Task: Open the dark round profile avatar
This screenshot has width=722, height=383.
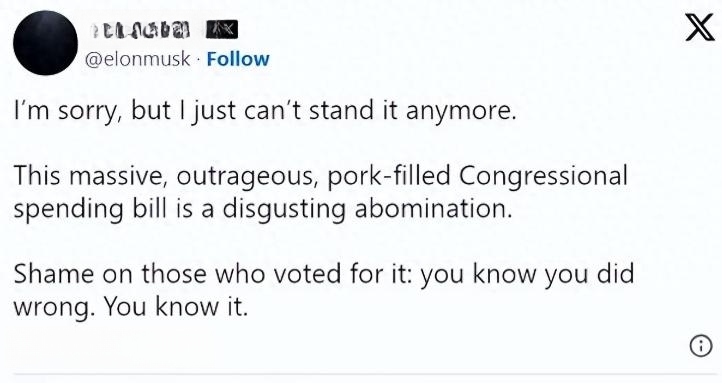Action: [45, 43]
